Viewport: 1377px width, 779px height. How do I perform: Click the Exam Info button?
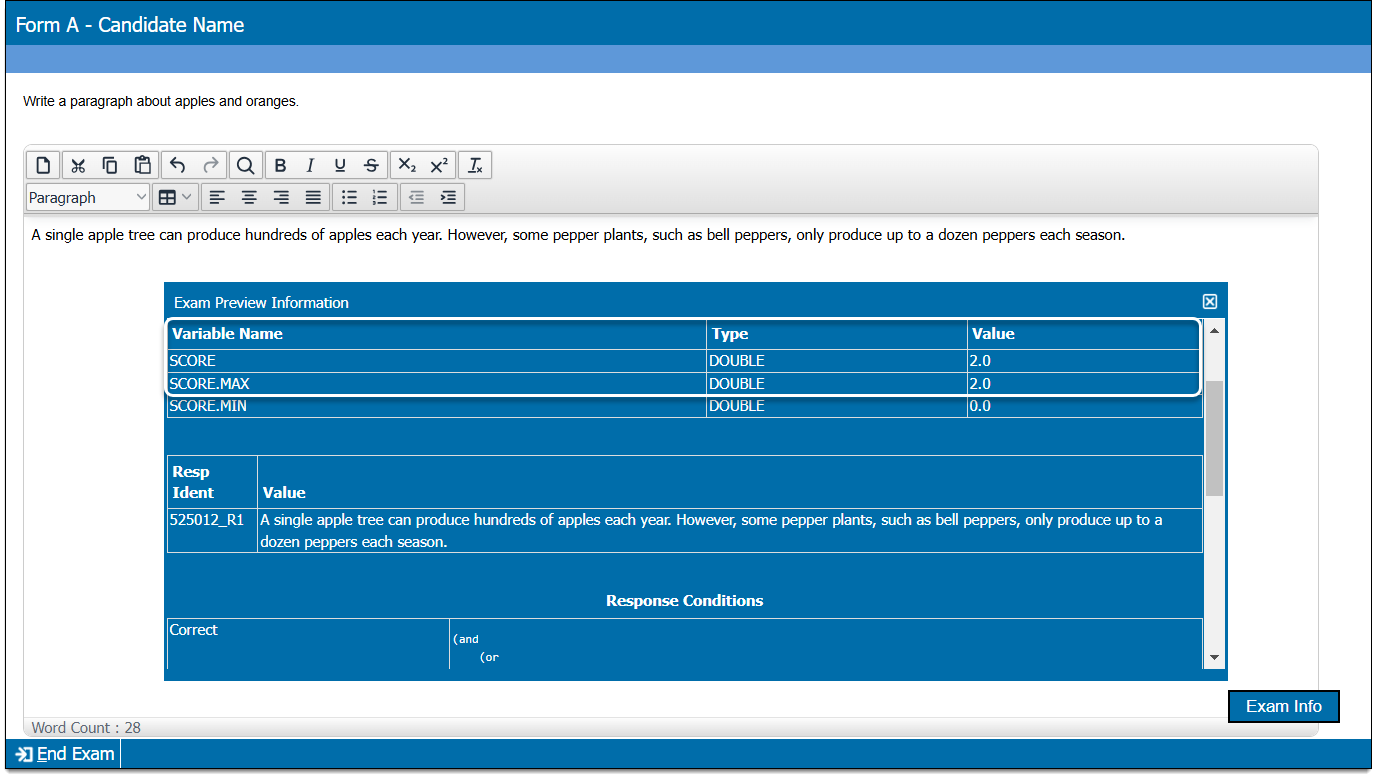pyautogui.click(x=1283, y=706)
